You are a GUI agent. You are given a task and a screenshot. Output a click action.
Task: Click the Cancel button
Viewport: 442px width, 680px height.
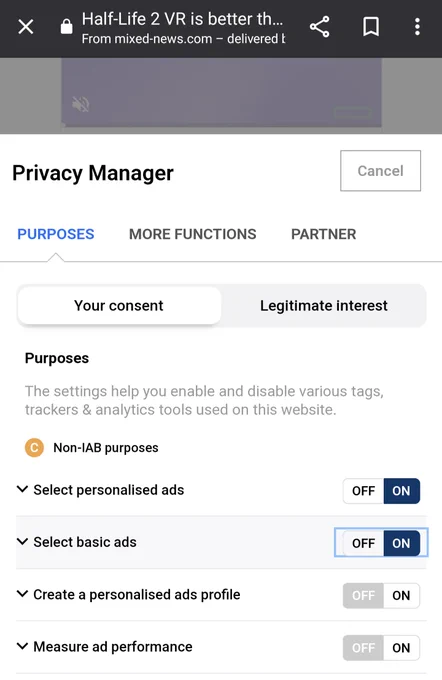[380, 170]
